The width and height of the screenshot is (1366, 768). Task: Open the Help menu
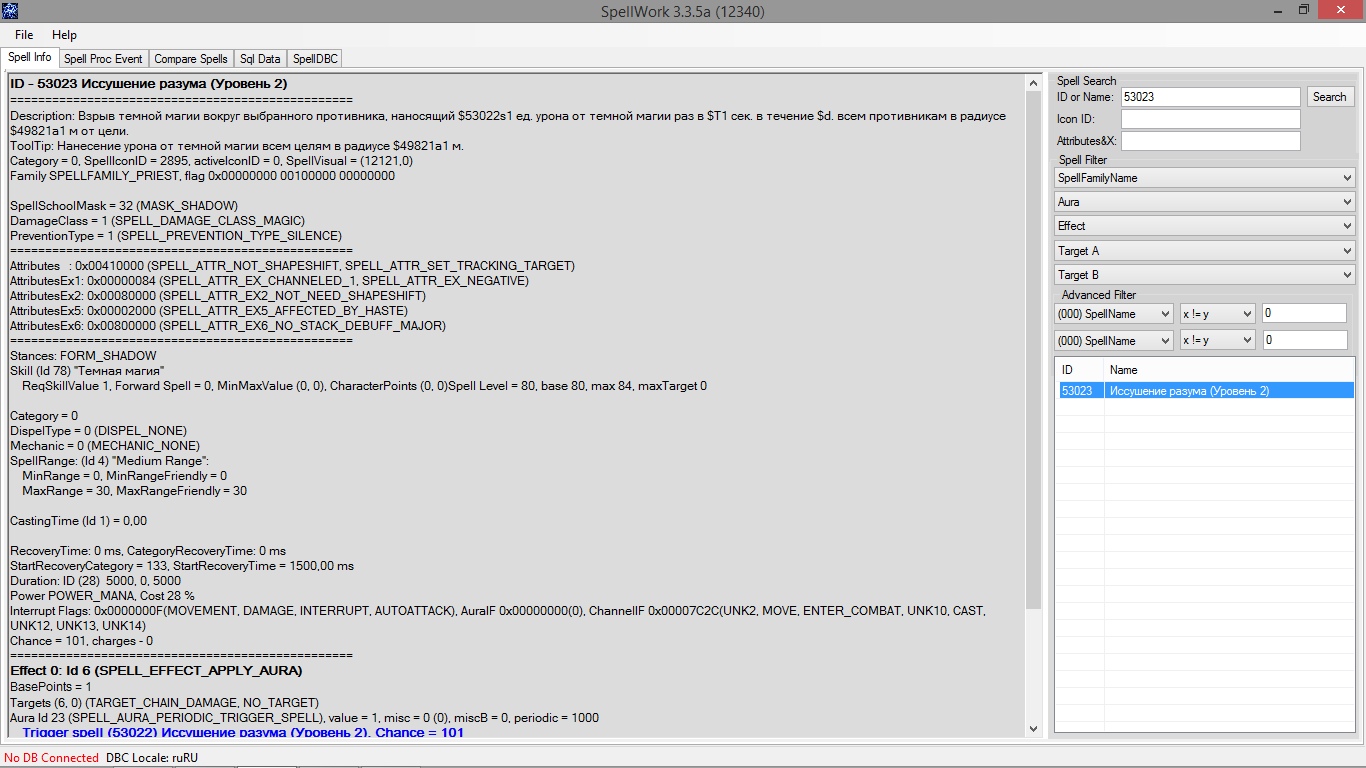pos(64,35)
